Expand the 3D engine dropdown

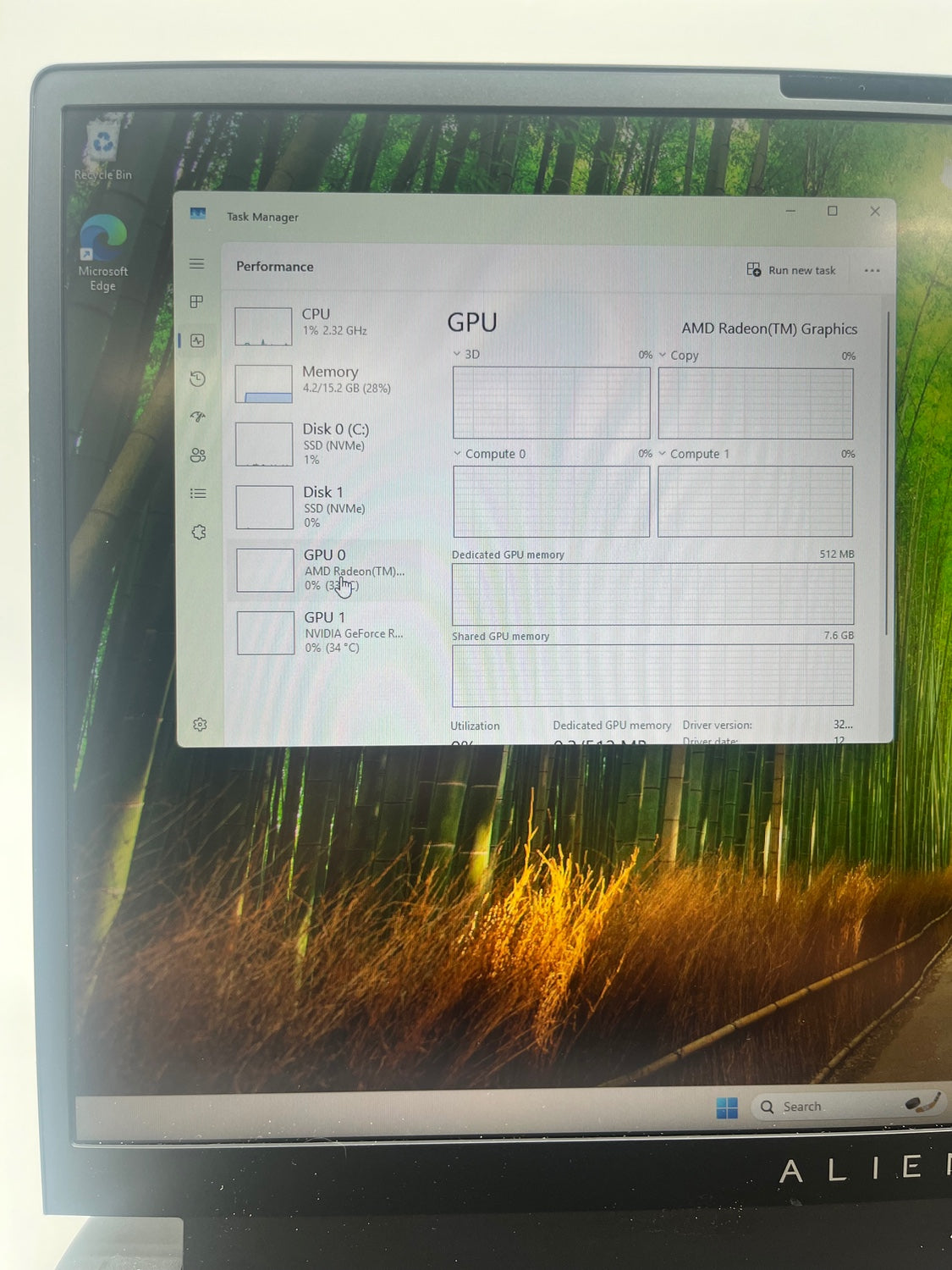(458, 354)
